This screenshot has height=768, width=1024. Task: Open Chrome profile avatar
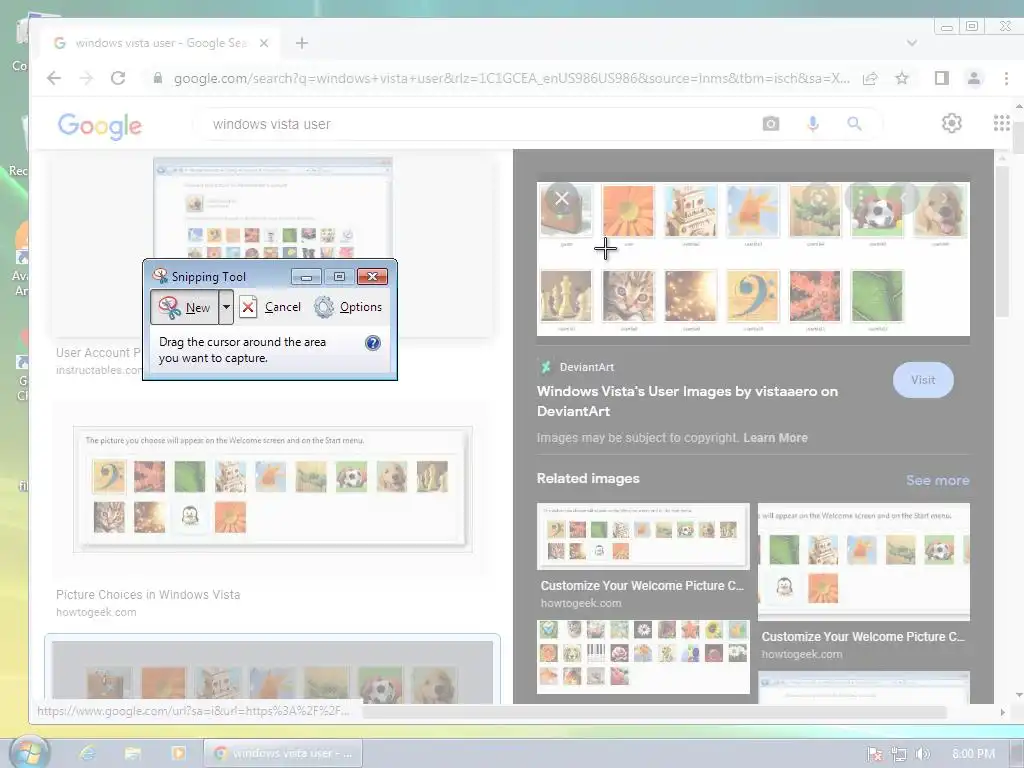pyautogui.click(x=974, y=78)
